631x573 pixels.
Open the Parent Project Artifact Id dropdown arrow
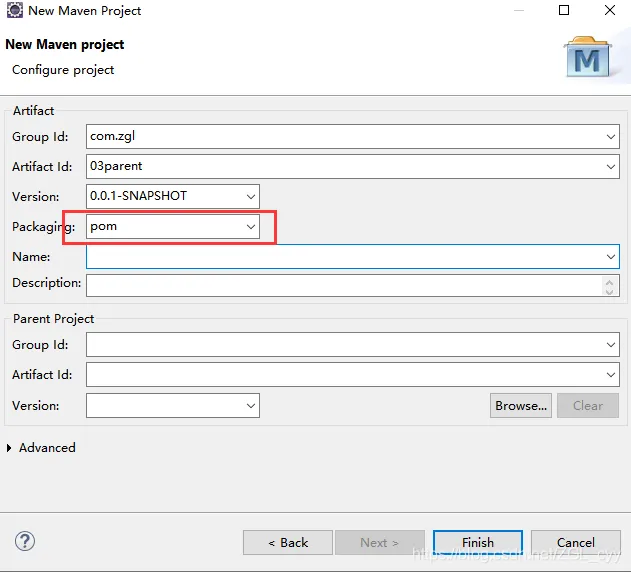[610, 375]
